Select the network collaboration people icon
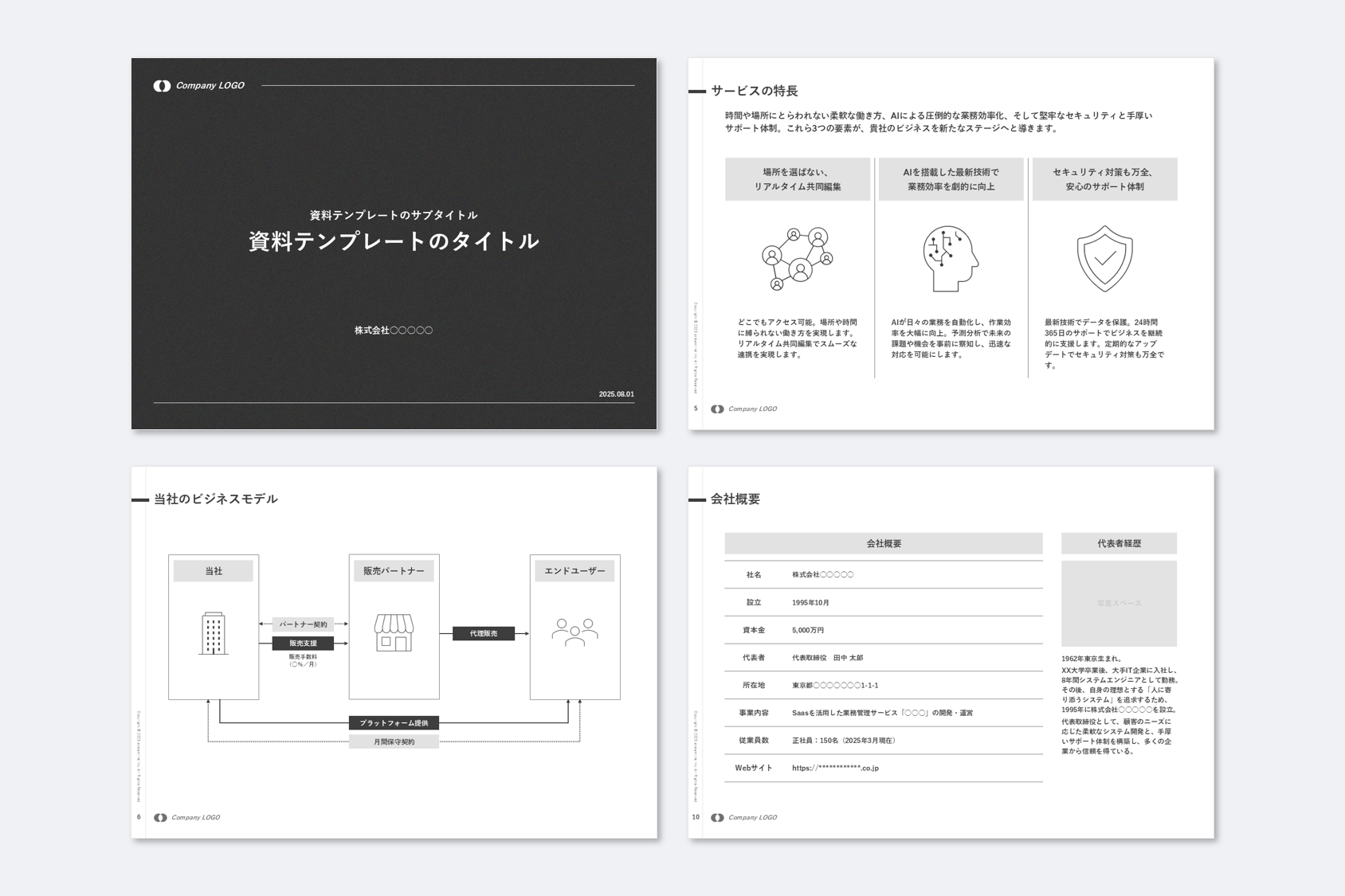The image size is (1345, 896). (x=797, y=259)
